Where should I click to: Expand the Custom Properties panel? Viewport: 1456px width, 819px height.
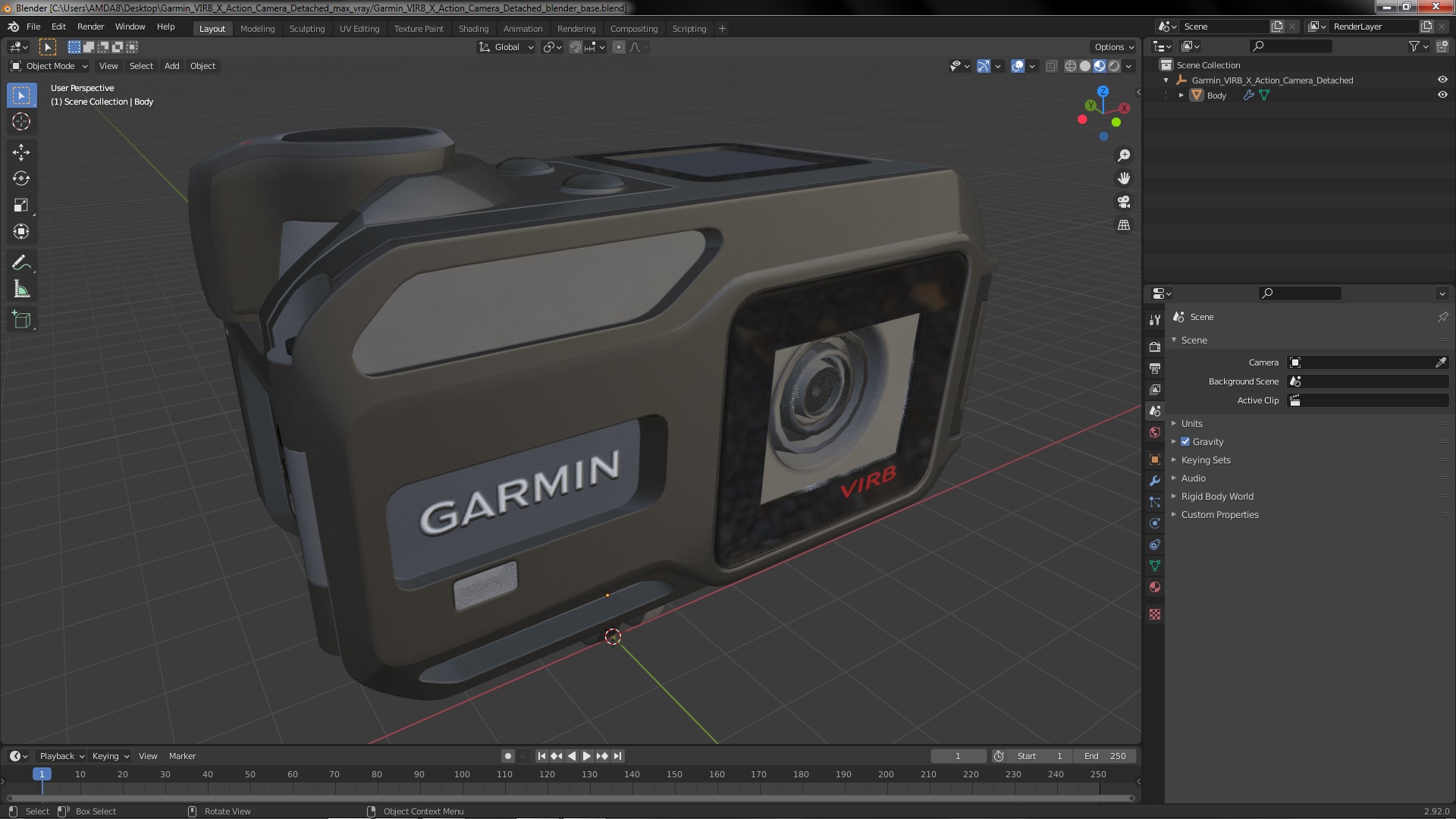pyautogui.click(x=1219, y=514)
